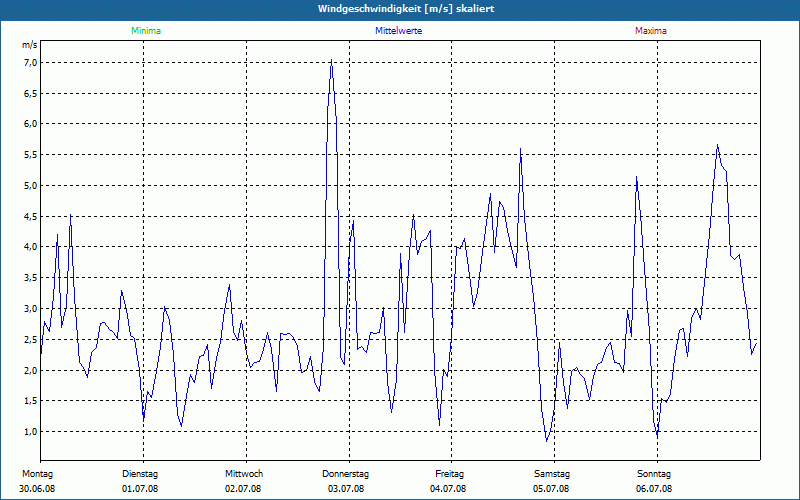Click the Maxima legend label
Image resolution: width=800 pixels, height=500 pixels.
651,31
